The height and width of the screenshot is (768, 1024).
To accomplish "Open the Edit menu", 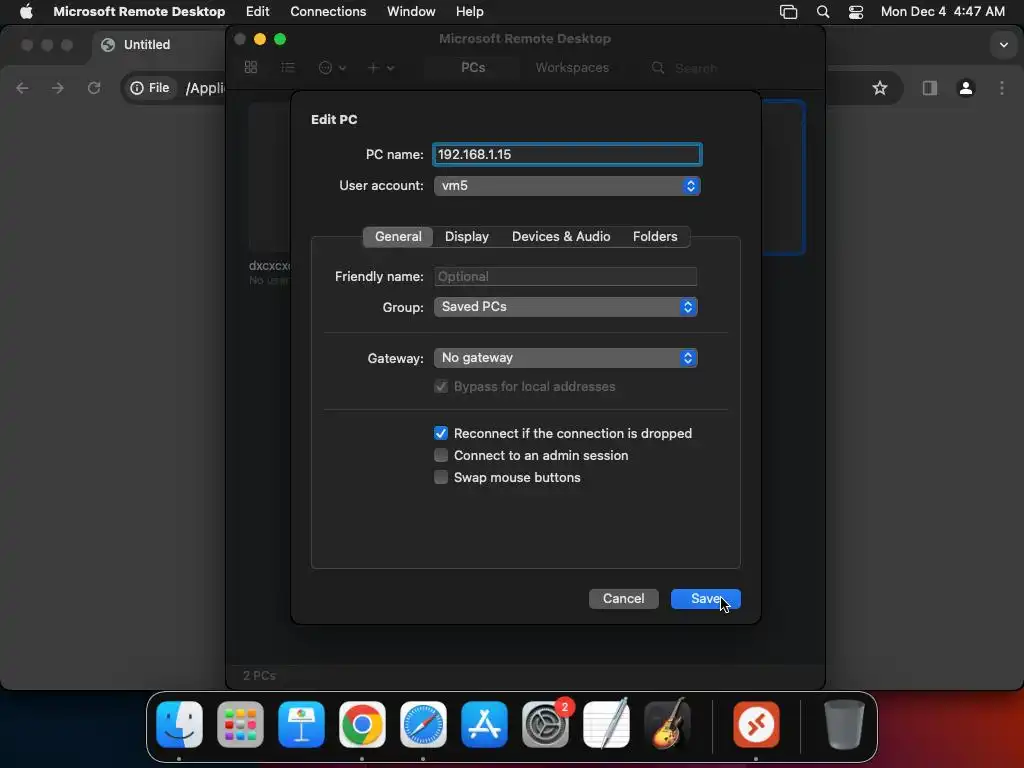I will 257,12.
